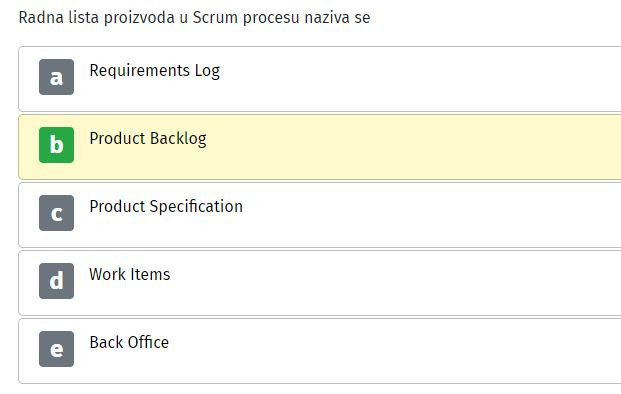Click empty area of Requirements Log row

(396, 79)
